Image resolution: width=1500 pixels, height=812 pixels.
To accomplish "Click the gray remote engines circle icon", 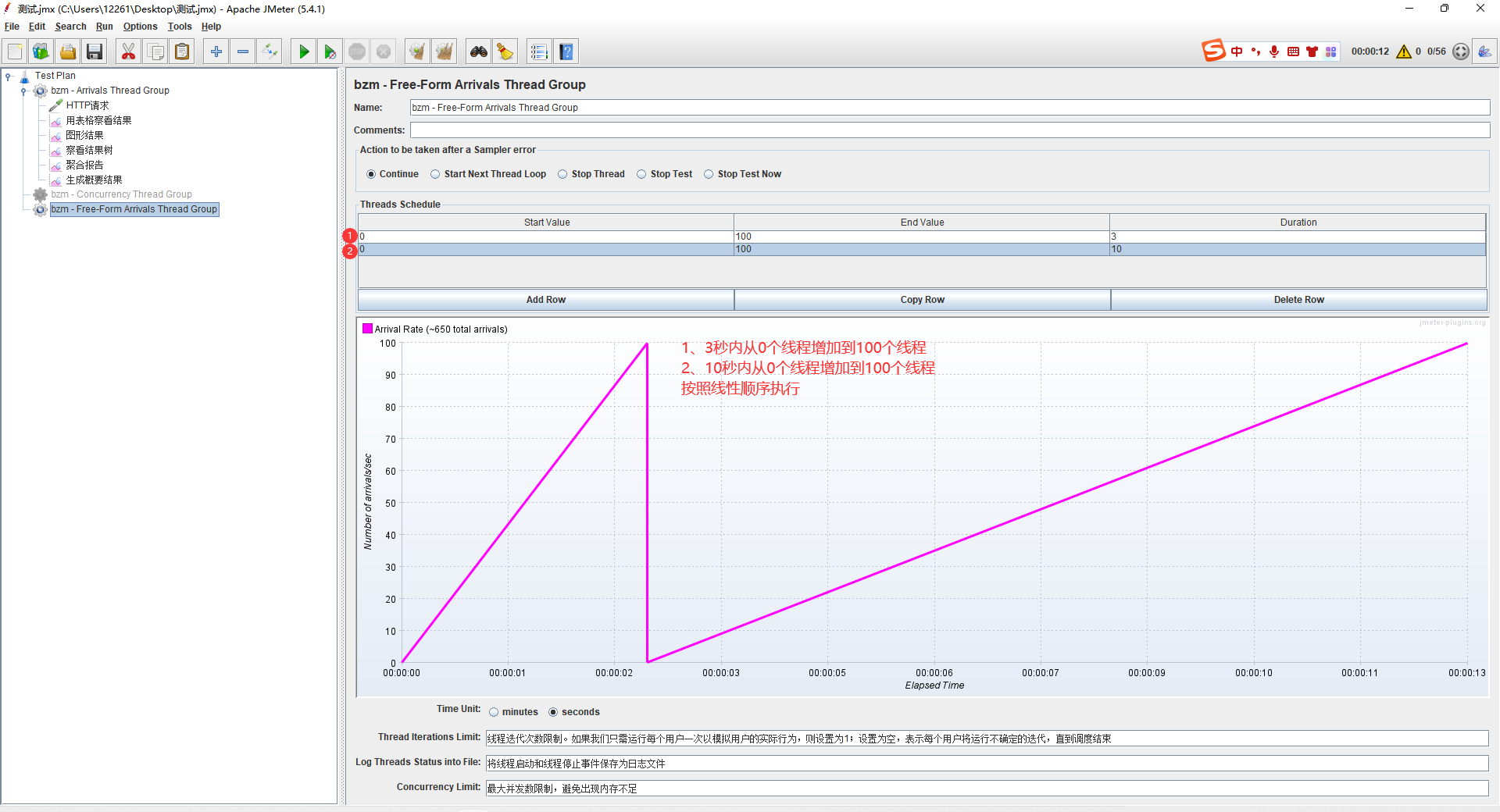I will (1461, 52).
